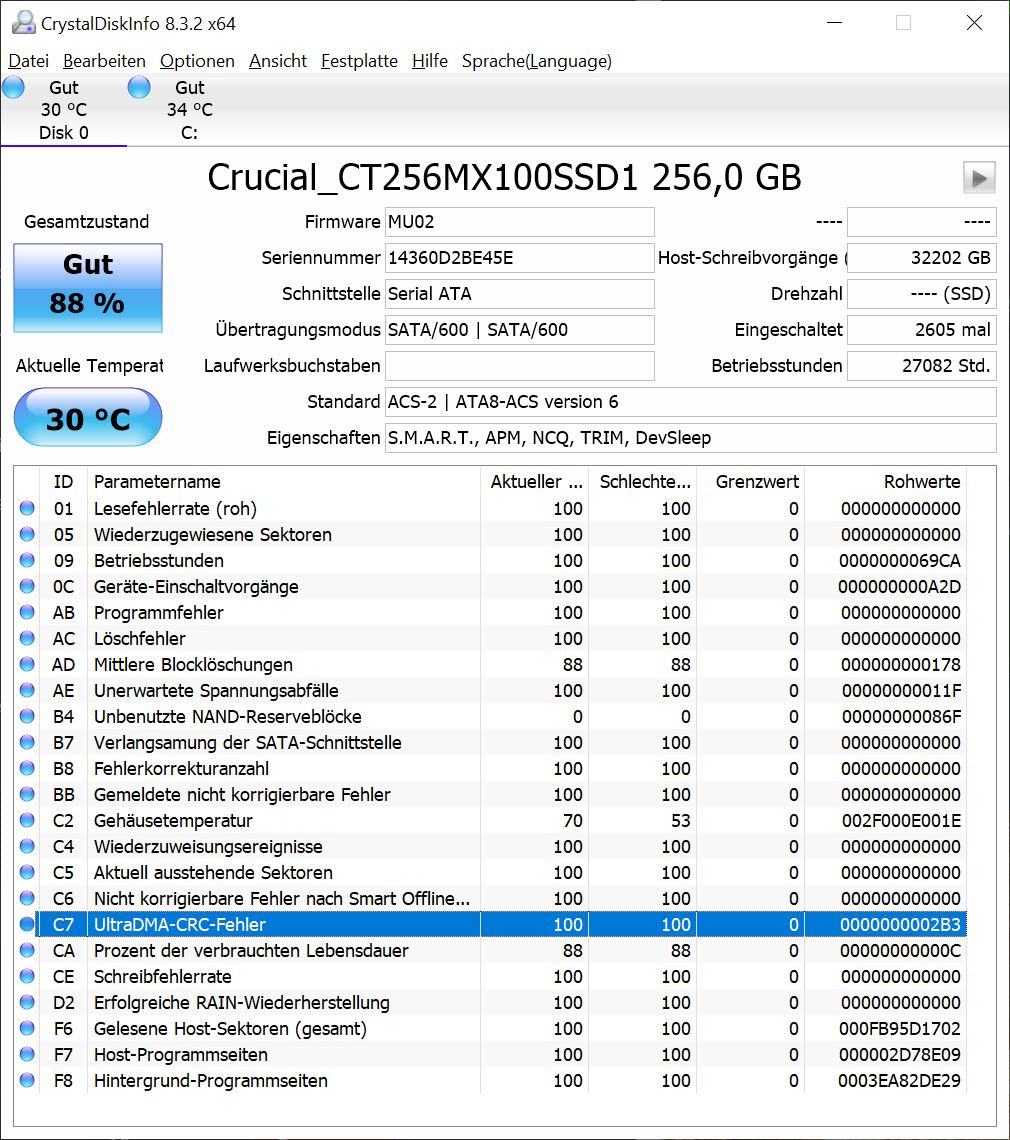Click the empty Laufwerksbuchstaben field
Screen dimensions: 1010x1140
tap(519, 366)
